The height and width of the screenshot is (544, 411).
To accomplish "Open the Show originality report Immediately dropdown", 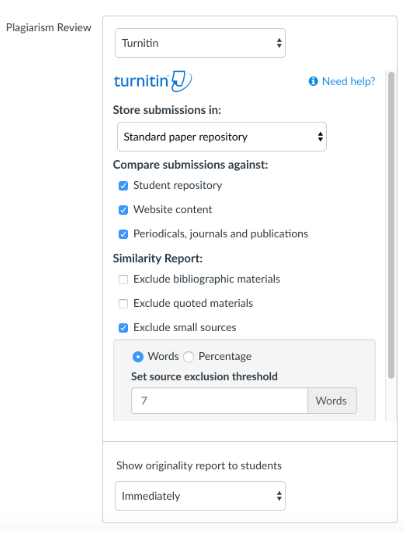I will (x=200, y=496).
